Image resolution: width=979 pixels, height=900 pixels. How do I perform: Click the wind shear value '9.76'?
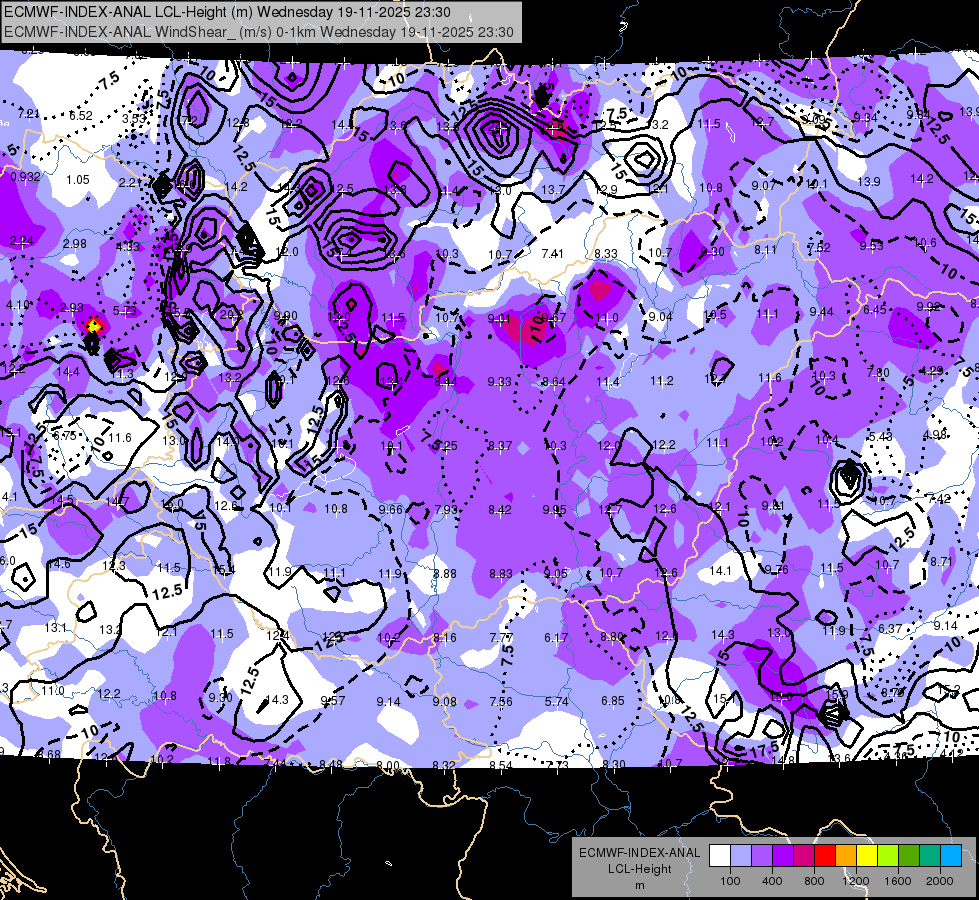coord(776,570)
